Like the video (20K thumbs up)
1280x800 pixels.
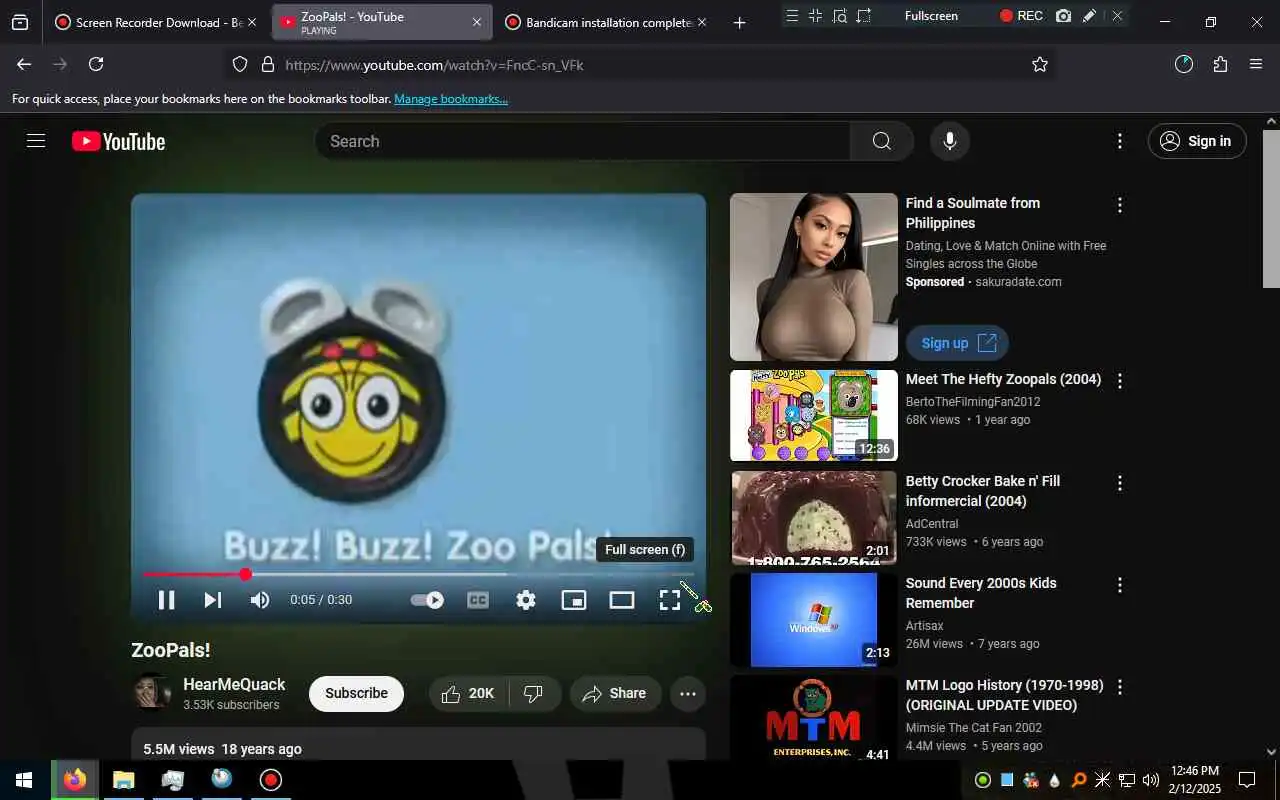(468, 693)
